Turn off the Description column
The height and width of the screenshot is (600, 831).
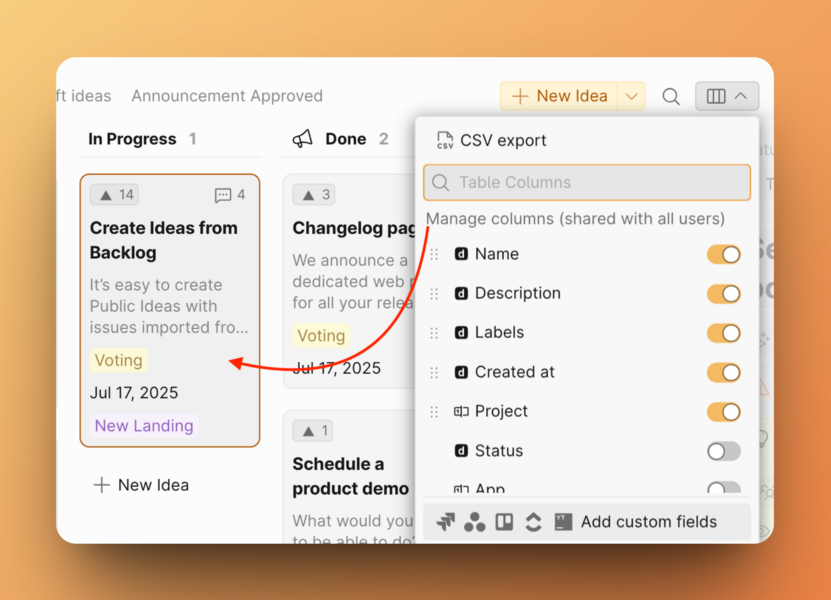click(723, 294)
